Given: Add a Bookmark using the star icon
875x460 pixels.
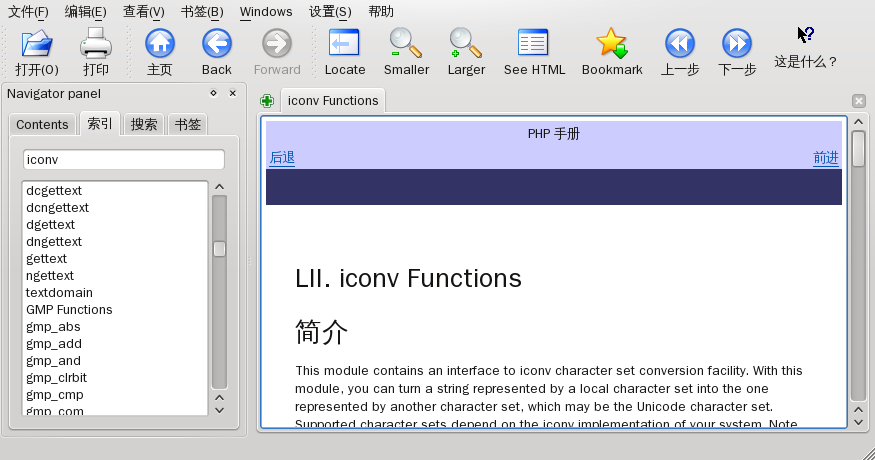Looking at the screenshot, I should pos(612,43).
